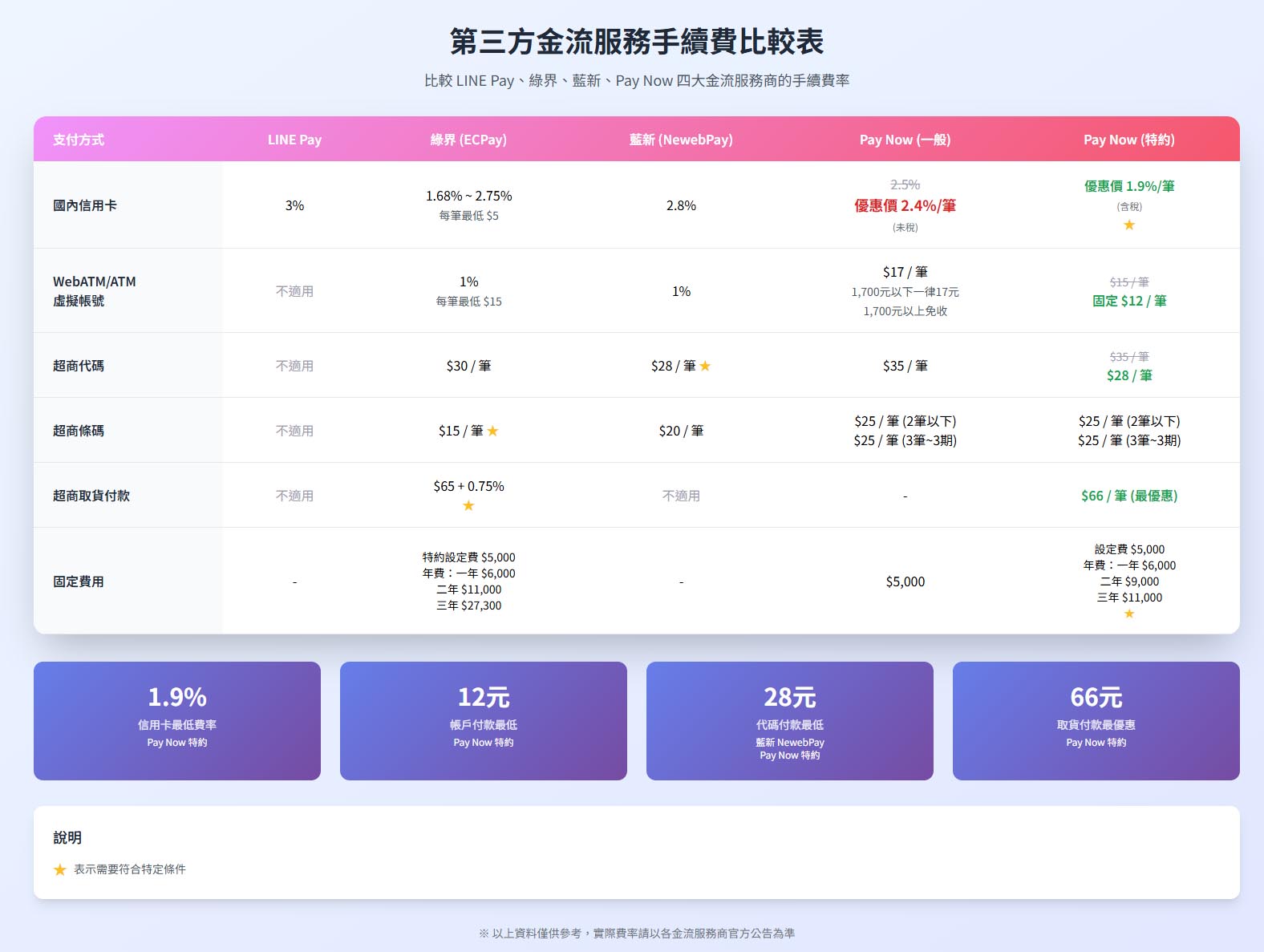Click the 說明 section heading
1264x952 pixels.
coord(67,837)
